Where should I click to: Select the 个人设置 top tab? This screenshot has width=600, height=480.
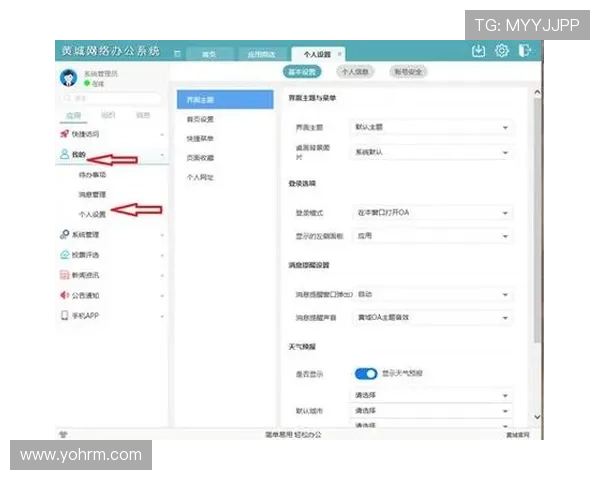[x=317, y=54]
